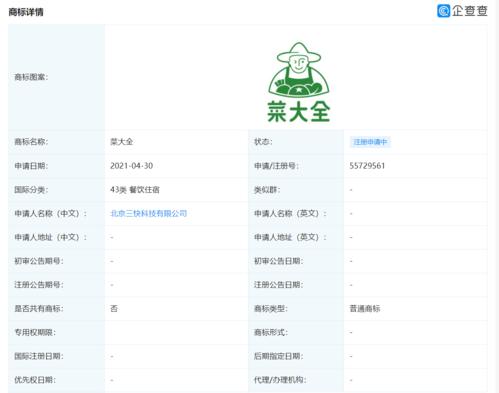499x393 pixels.
Task: Click the green 菜大全 logo text
Action: click(x=299, y=112)
